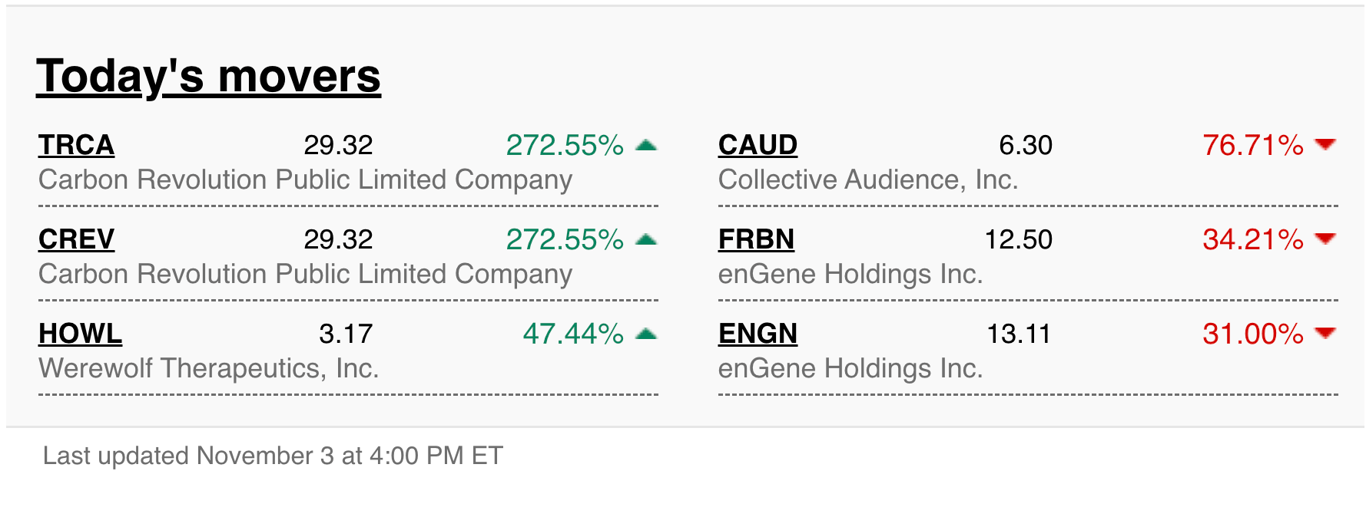Open the ENGN ticker link
The height and width of the screenshot is (517, 1366).
pos(758,334)
